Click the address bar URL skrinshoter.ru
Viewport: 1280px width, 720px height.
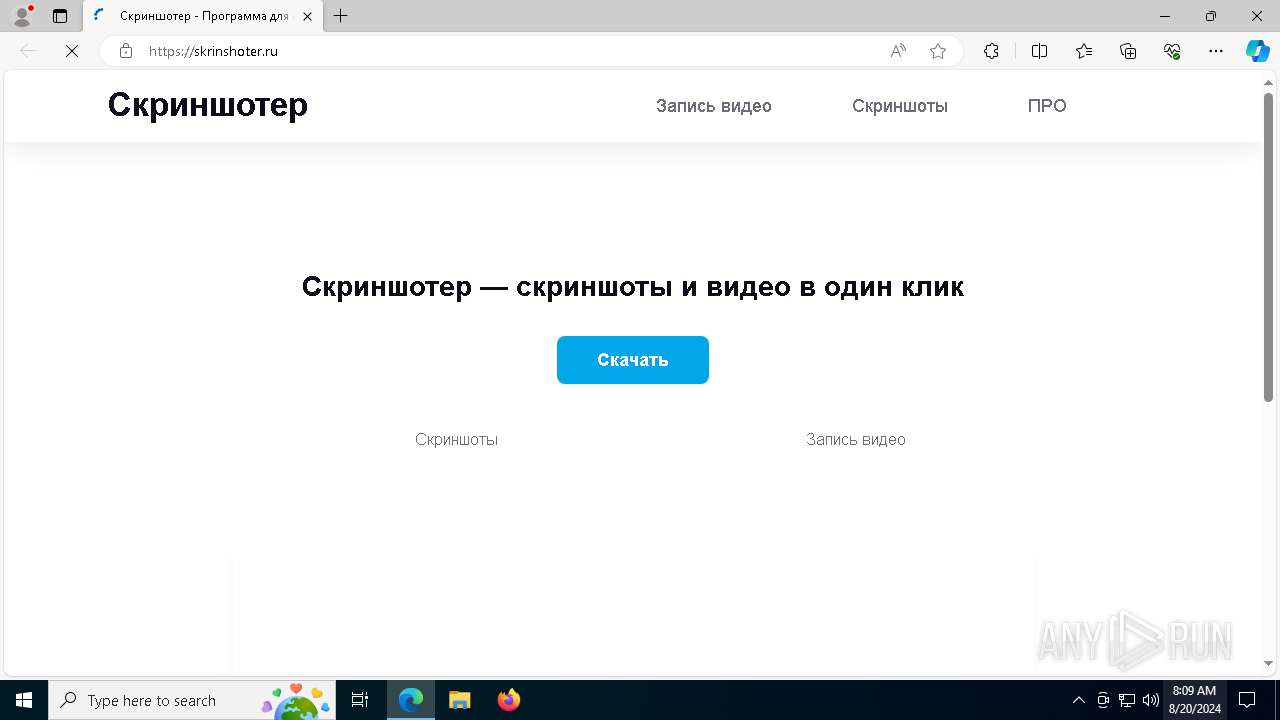(213, 51)
